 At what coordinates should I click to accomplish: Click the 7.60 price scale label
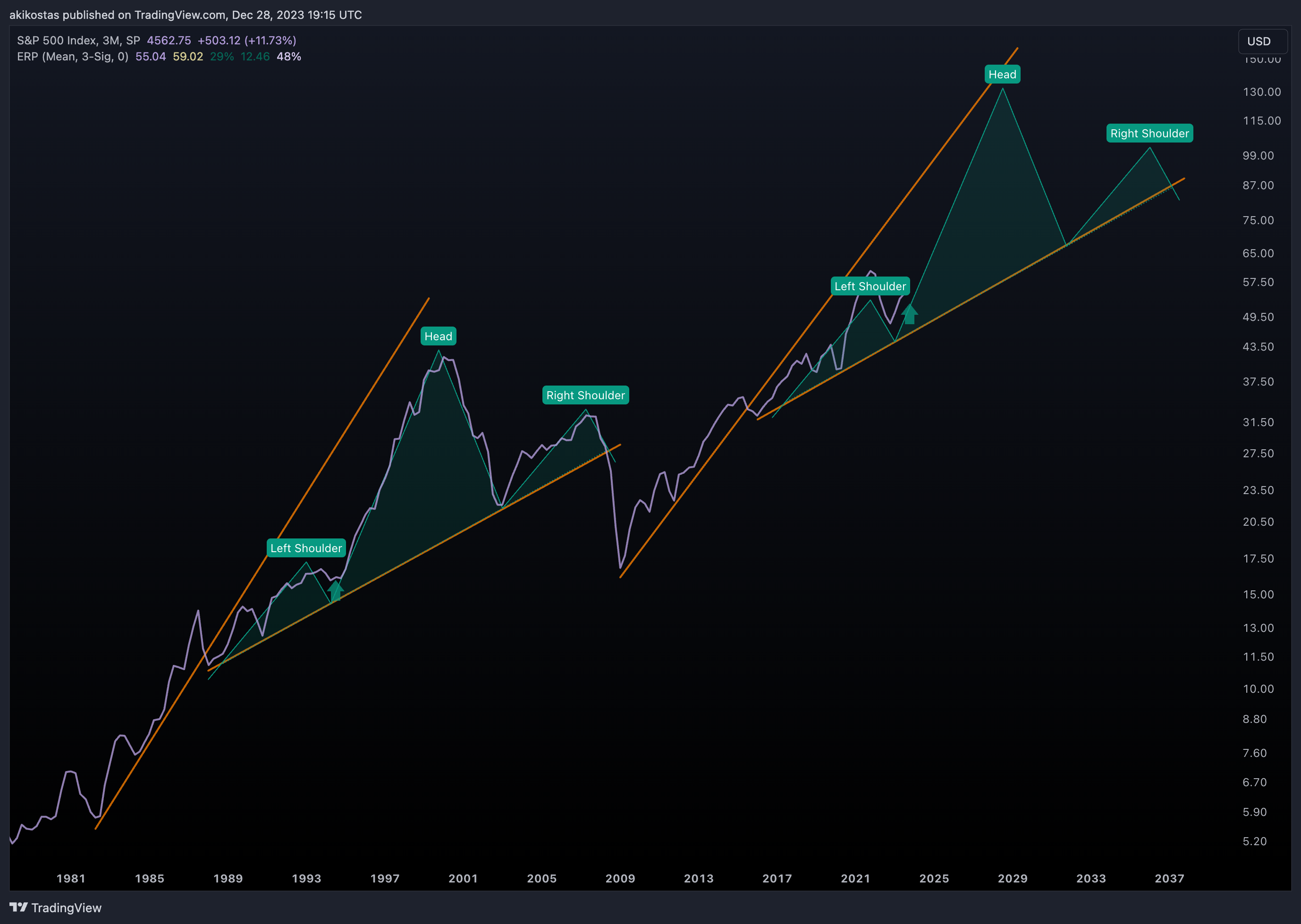[1255, 753]
